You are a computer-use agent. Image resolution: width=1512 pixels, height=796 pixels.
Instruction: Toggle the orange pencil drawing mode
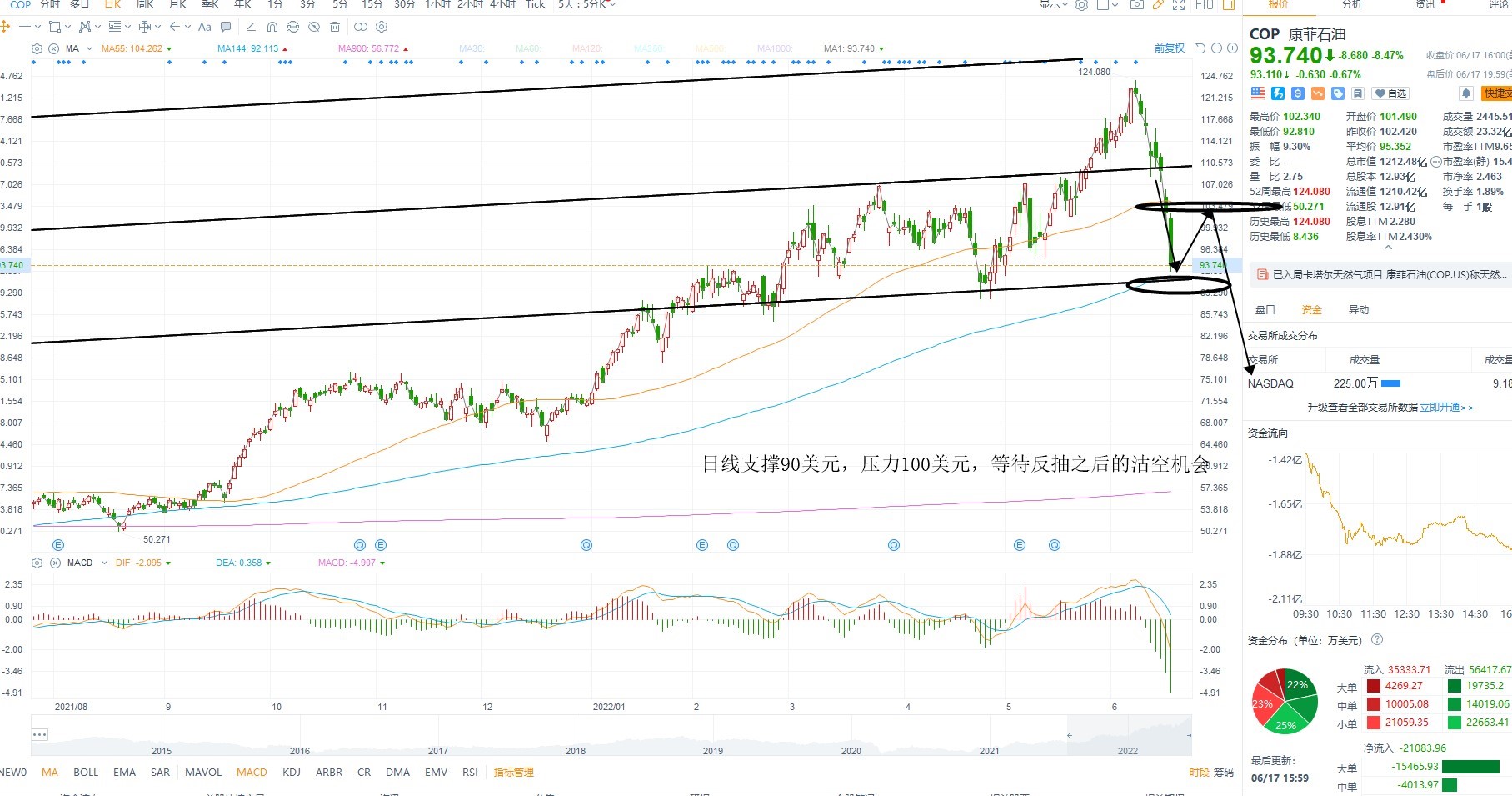pyautogui.click(x=1158, y=4)
